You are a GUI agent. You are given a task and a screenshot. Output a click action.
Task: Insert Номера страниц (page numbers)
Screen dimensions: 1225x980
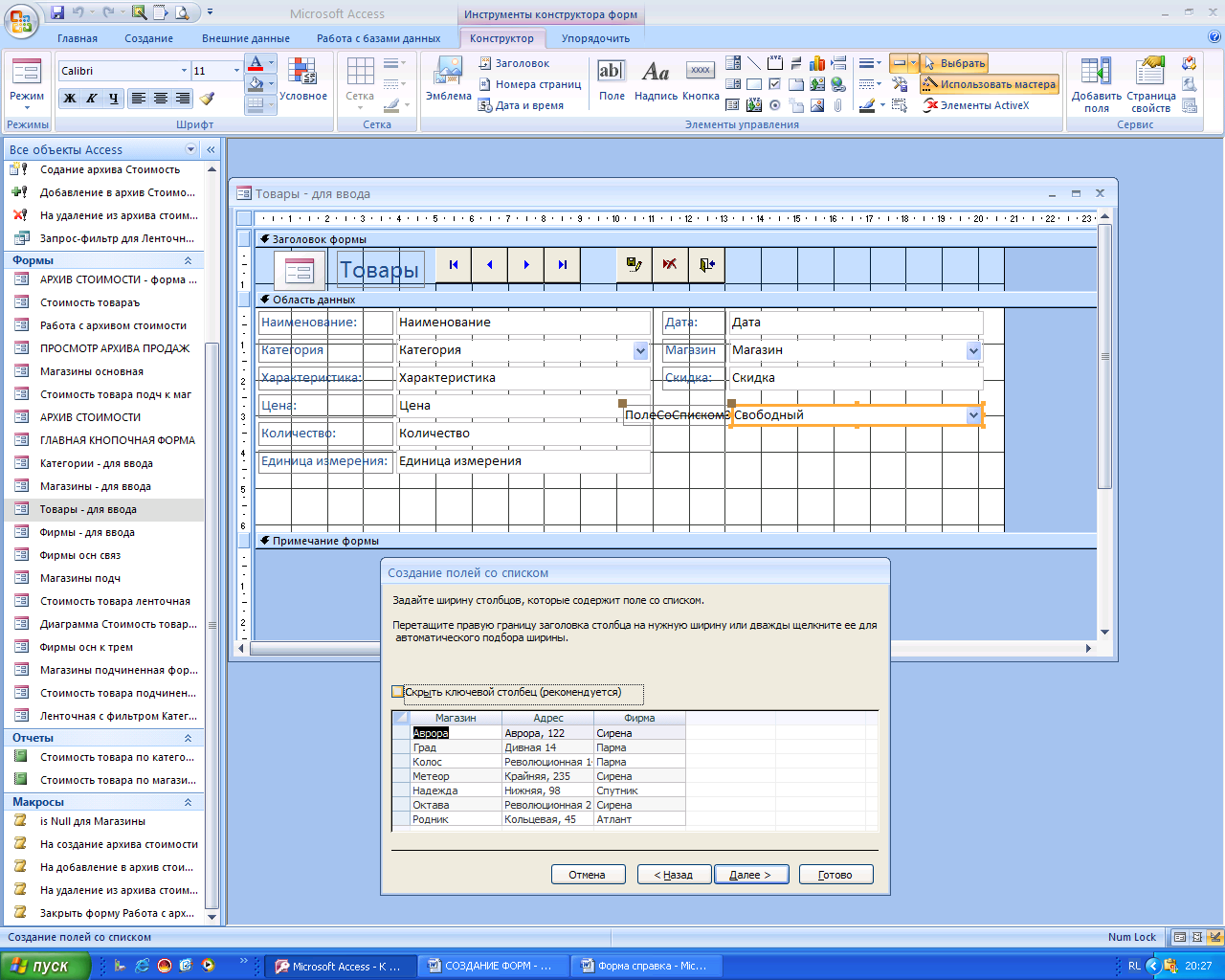(530, 84)
